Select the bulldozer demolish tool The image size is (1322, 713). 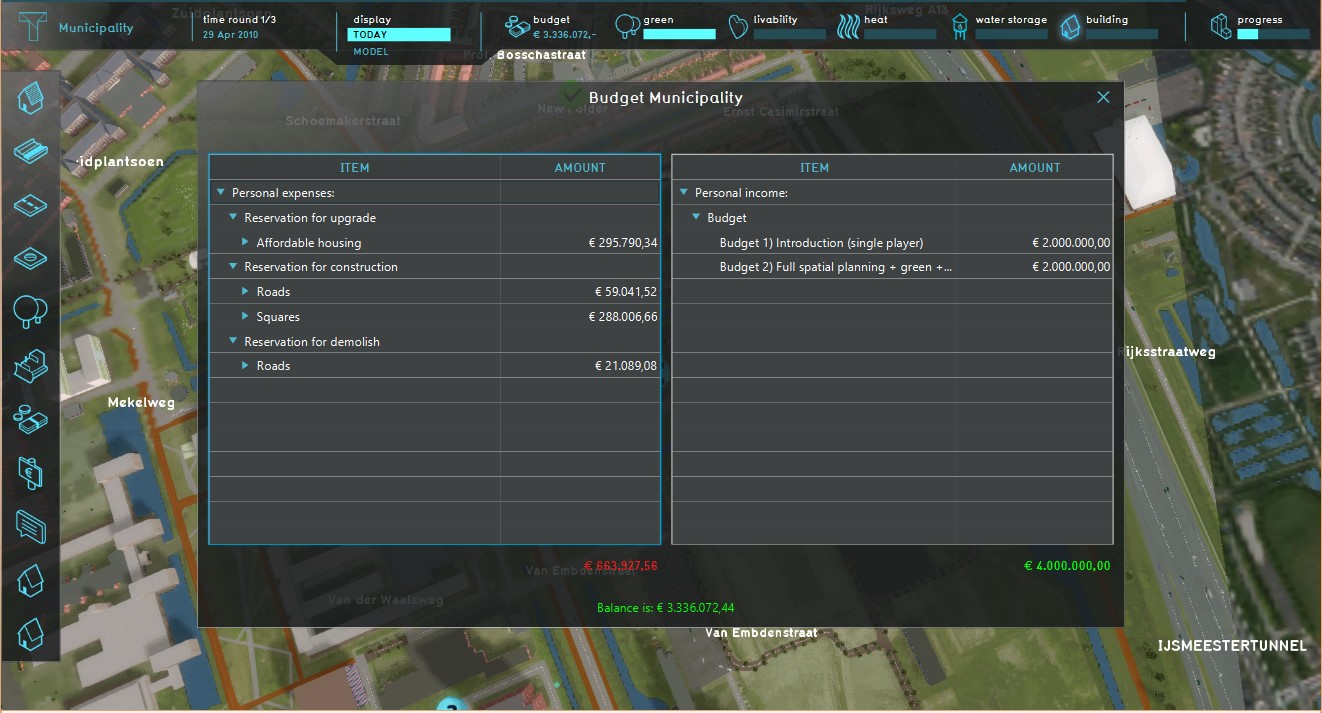coord(30,365)
